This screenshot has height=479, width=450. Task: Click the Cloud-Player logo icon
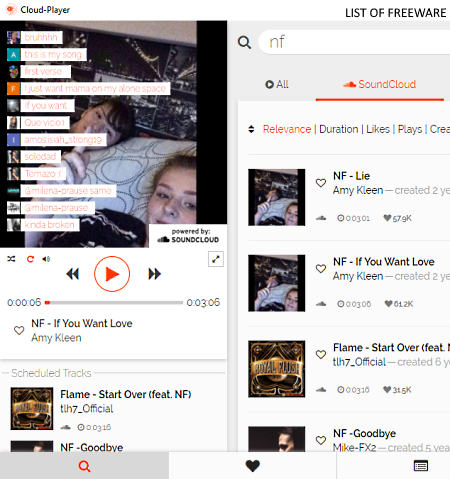click(11, 9)
